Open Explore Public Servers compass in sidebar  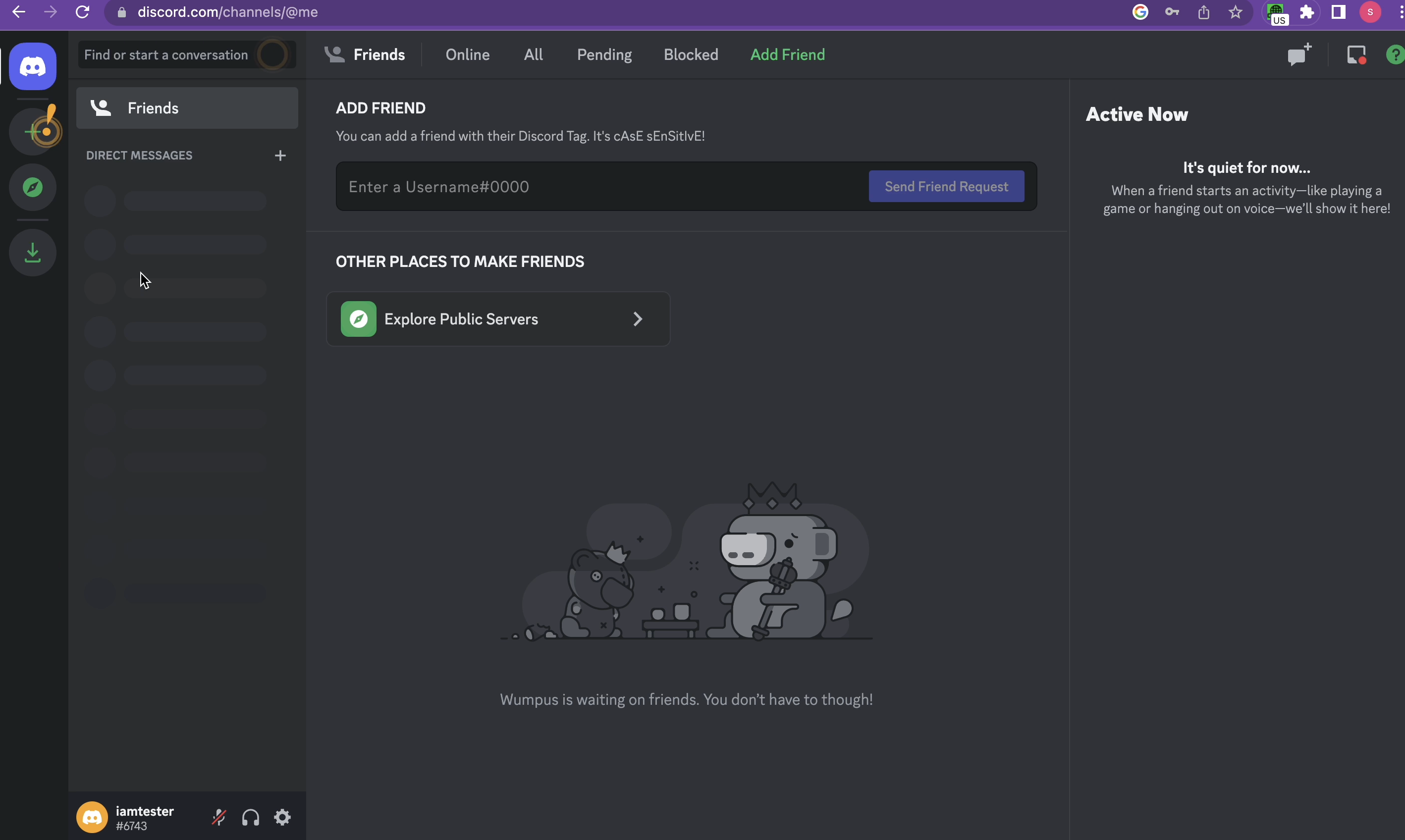click(33, 187)
